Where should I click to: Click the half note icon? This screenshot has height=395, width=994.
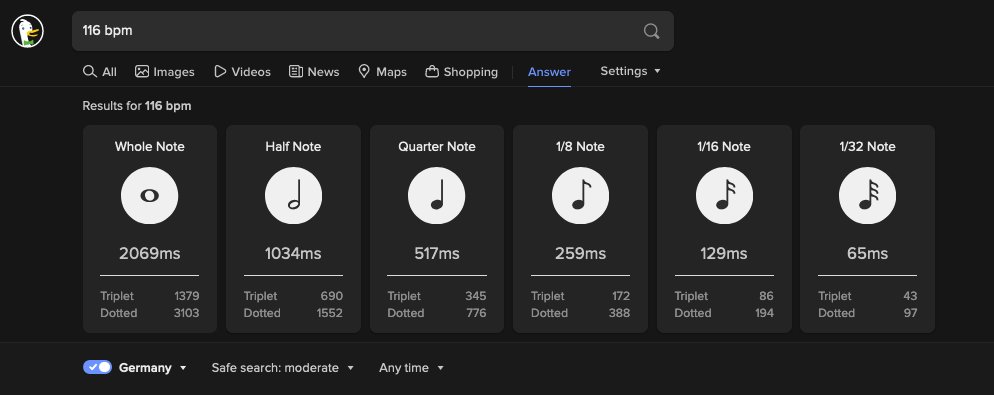tap(294, 195)
